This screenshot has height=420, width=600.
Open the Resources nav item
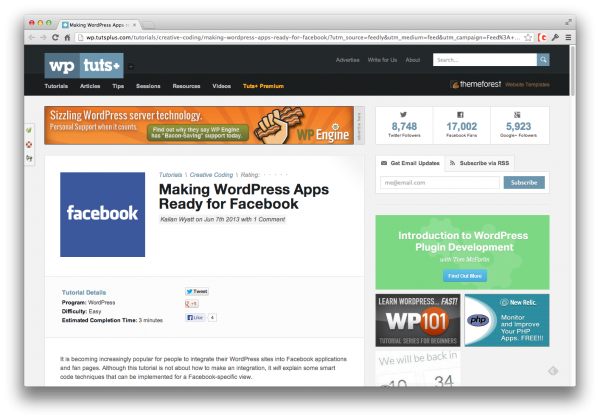click(x=186, y=86)
